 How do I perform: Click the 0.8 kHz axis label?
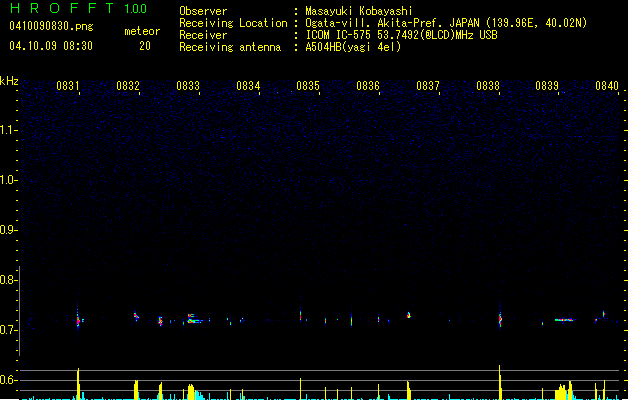[8, 280]
